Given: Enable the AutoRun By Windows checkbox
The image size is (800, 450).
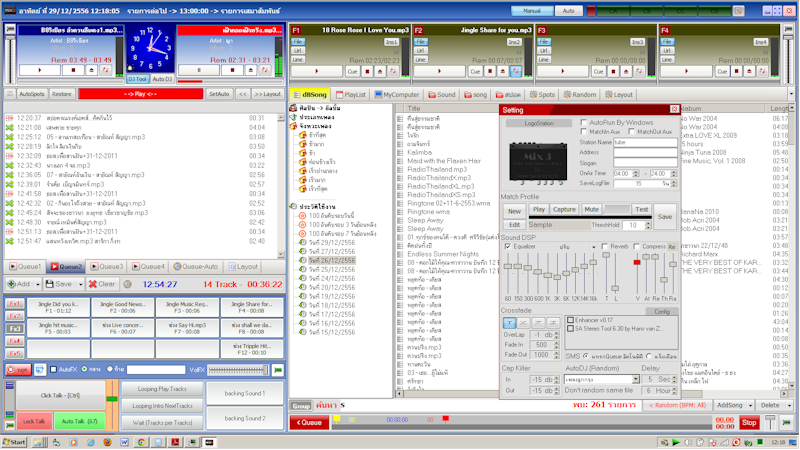Looking at the screenshot, I should click(583, 122).
